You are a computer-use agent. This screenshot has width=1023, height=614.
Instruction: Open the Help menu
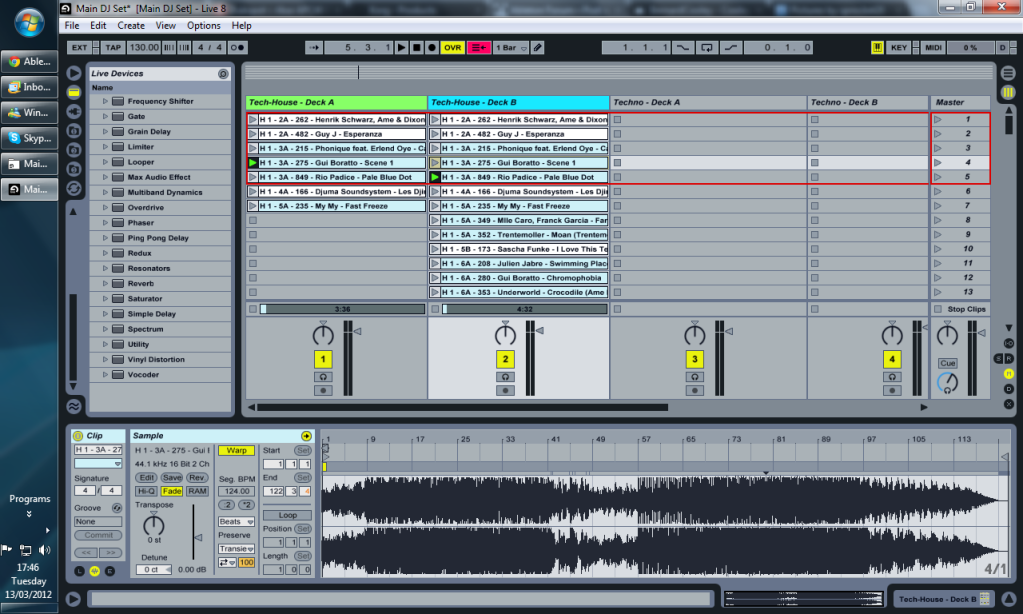(x=241, y=25)
